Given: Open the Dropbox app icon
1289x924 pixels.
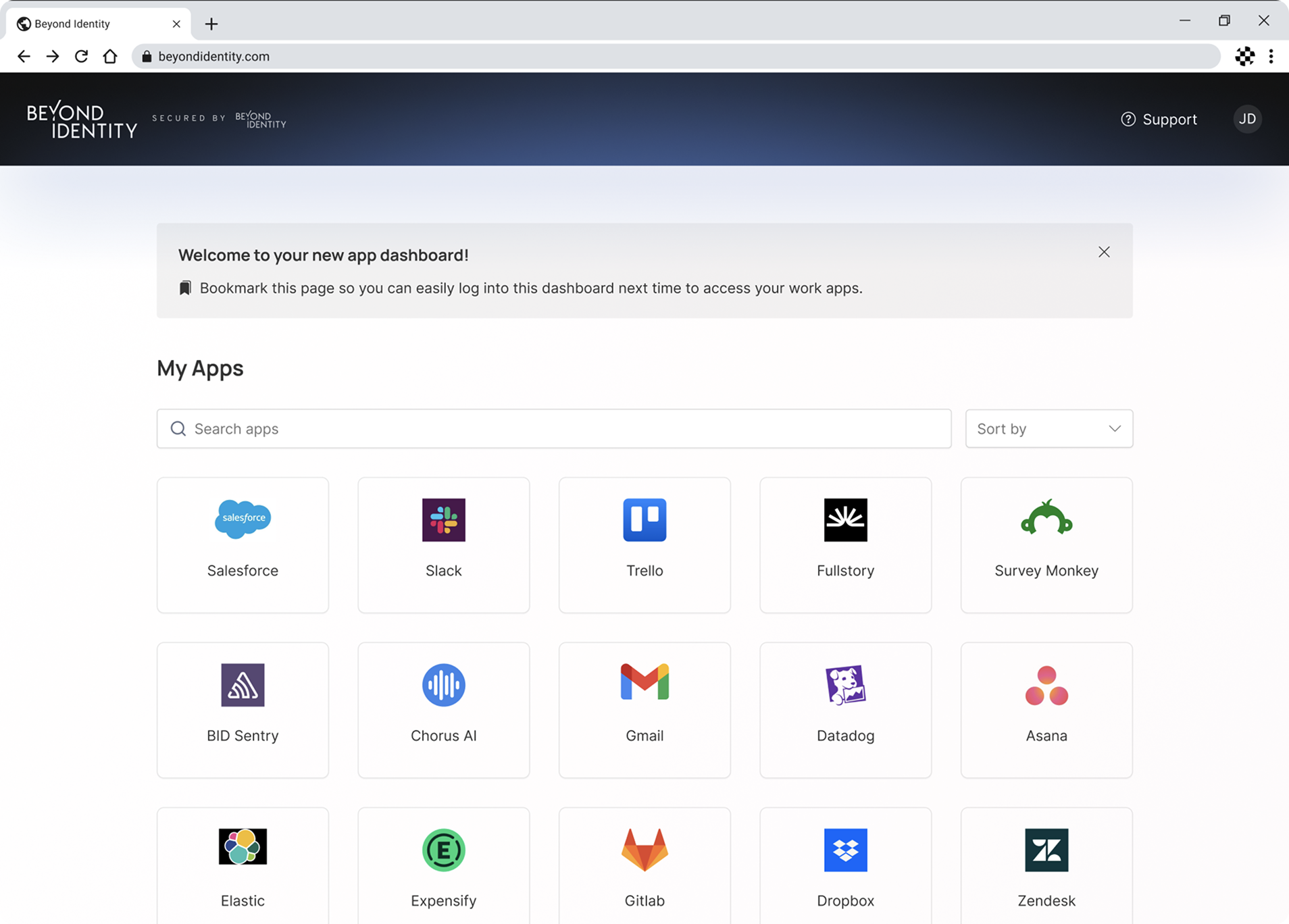Looking at the screenshot, I should (845, 850).
